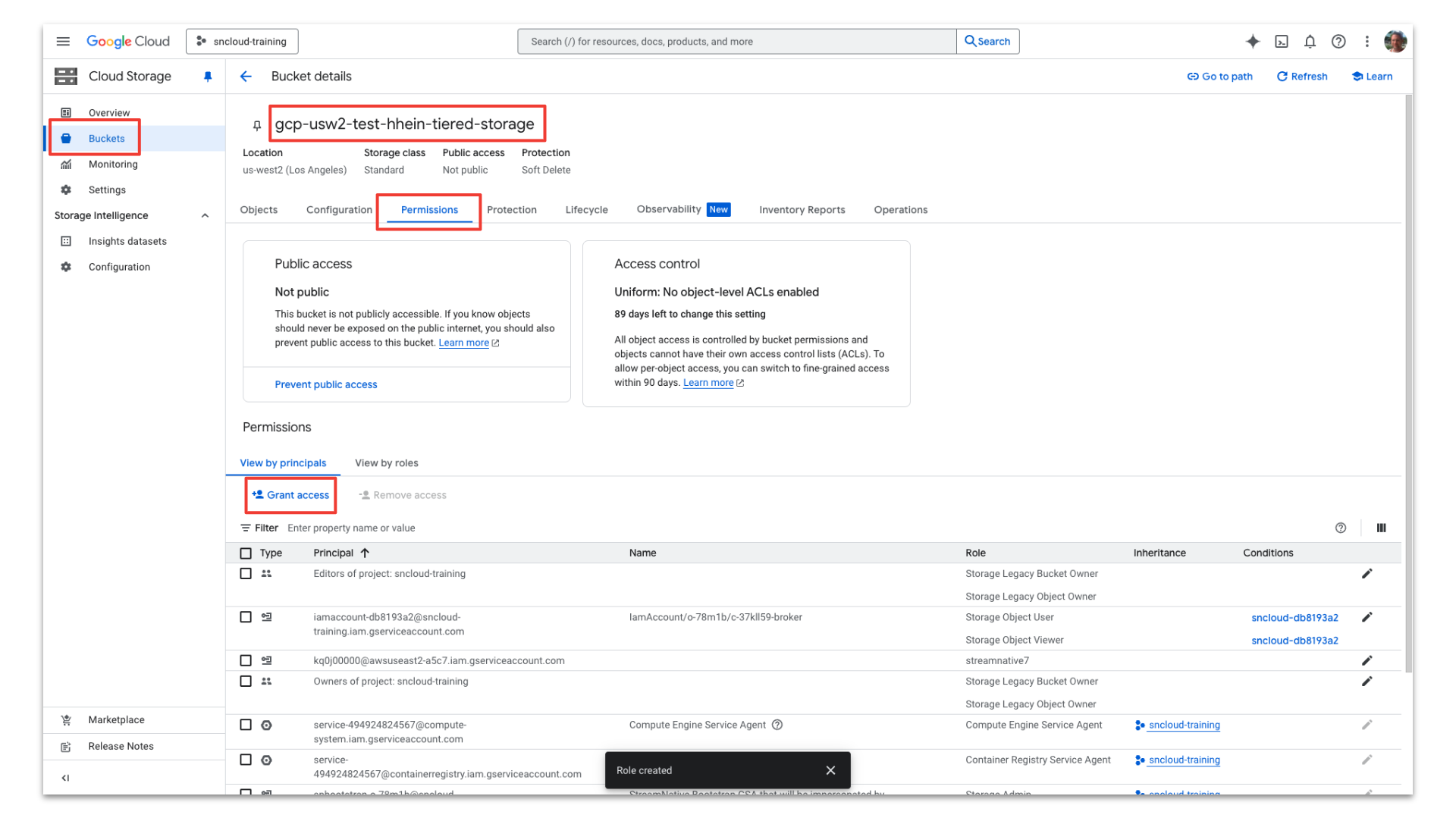Open the View by roles tab
Screen dimensions: 1456x818
pos(386,462)
